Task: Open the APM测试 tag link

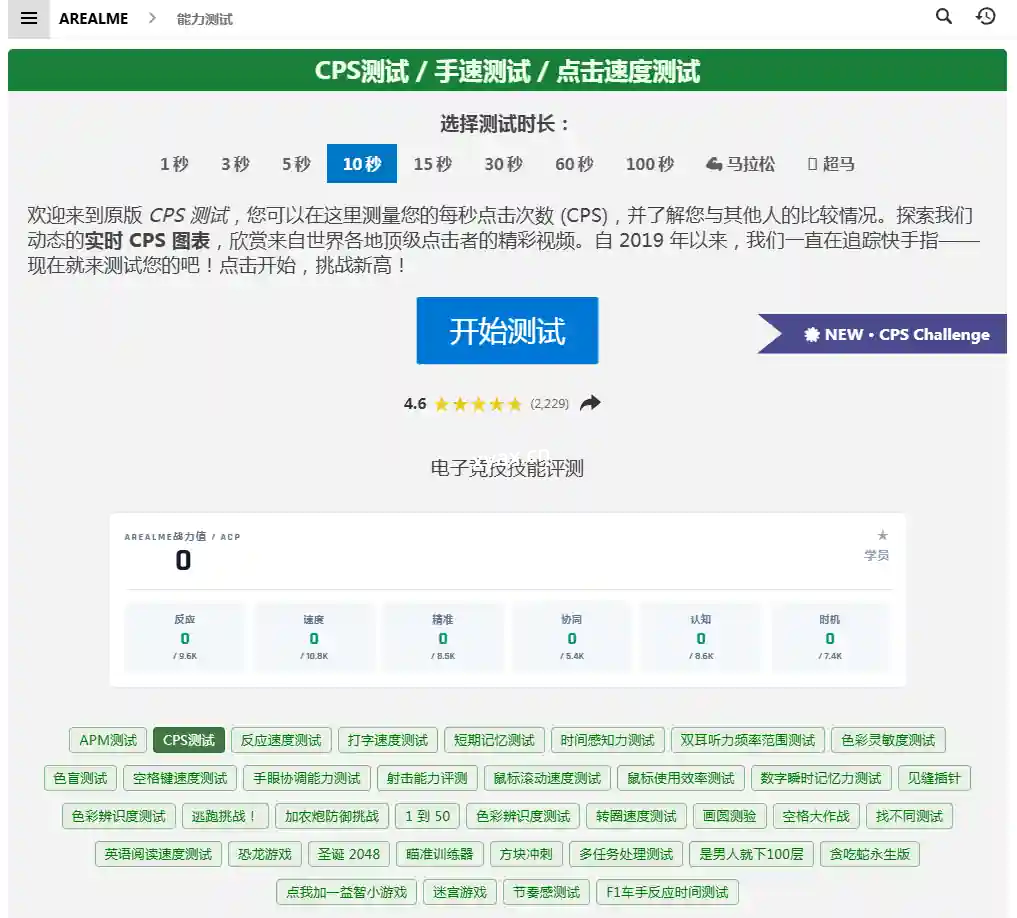Action: [108, 740]
